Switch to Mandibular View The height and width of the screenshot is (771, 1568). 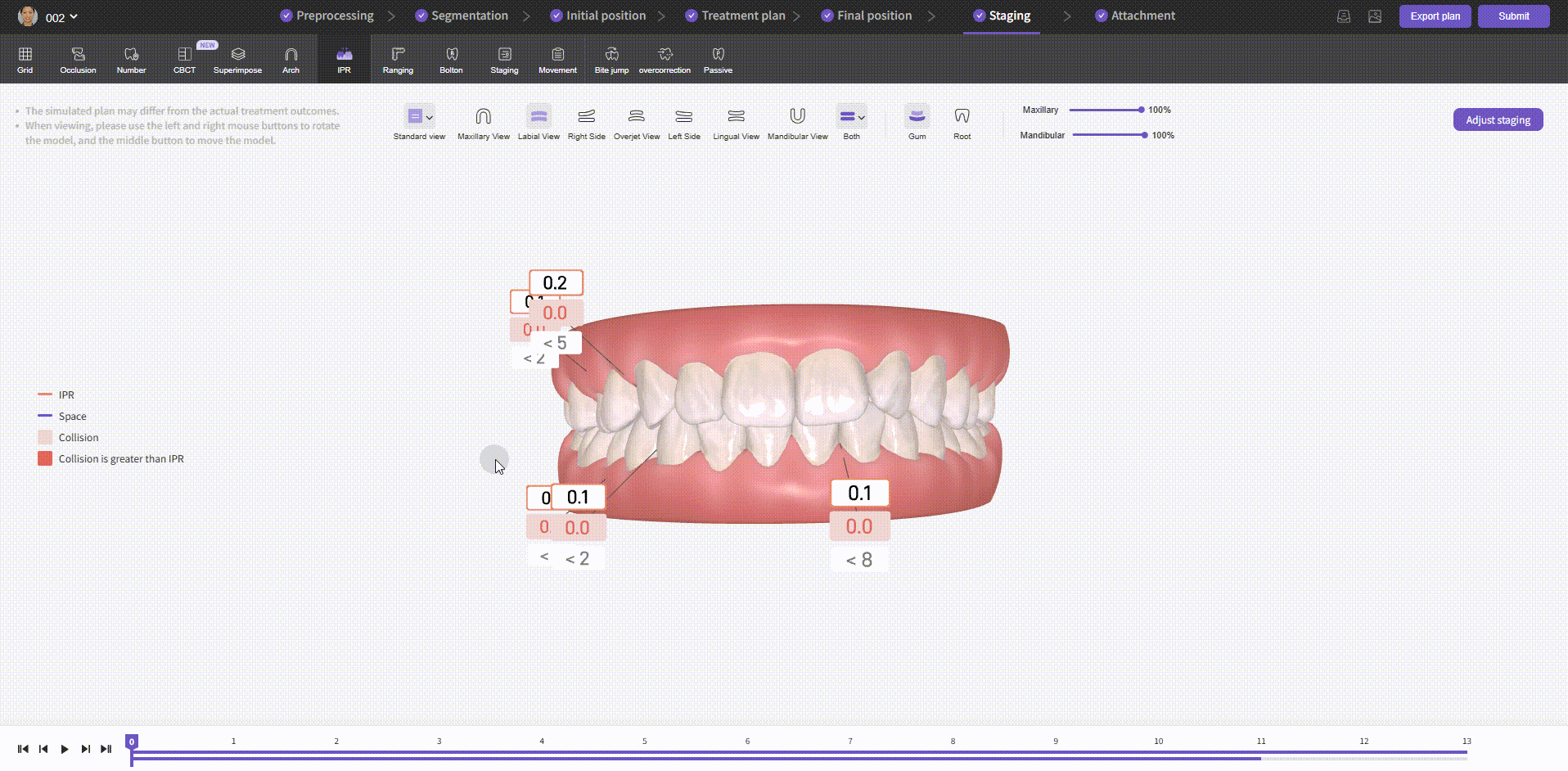click(x=797, y=123)
